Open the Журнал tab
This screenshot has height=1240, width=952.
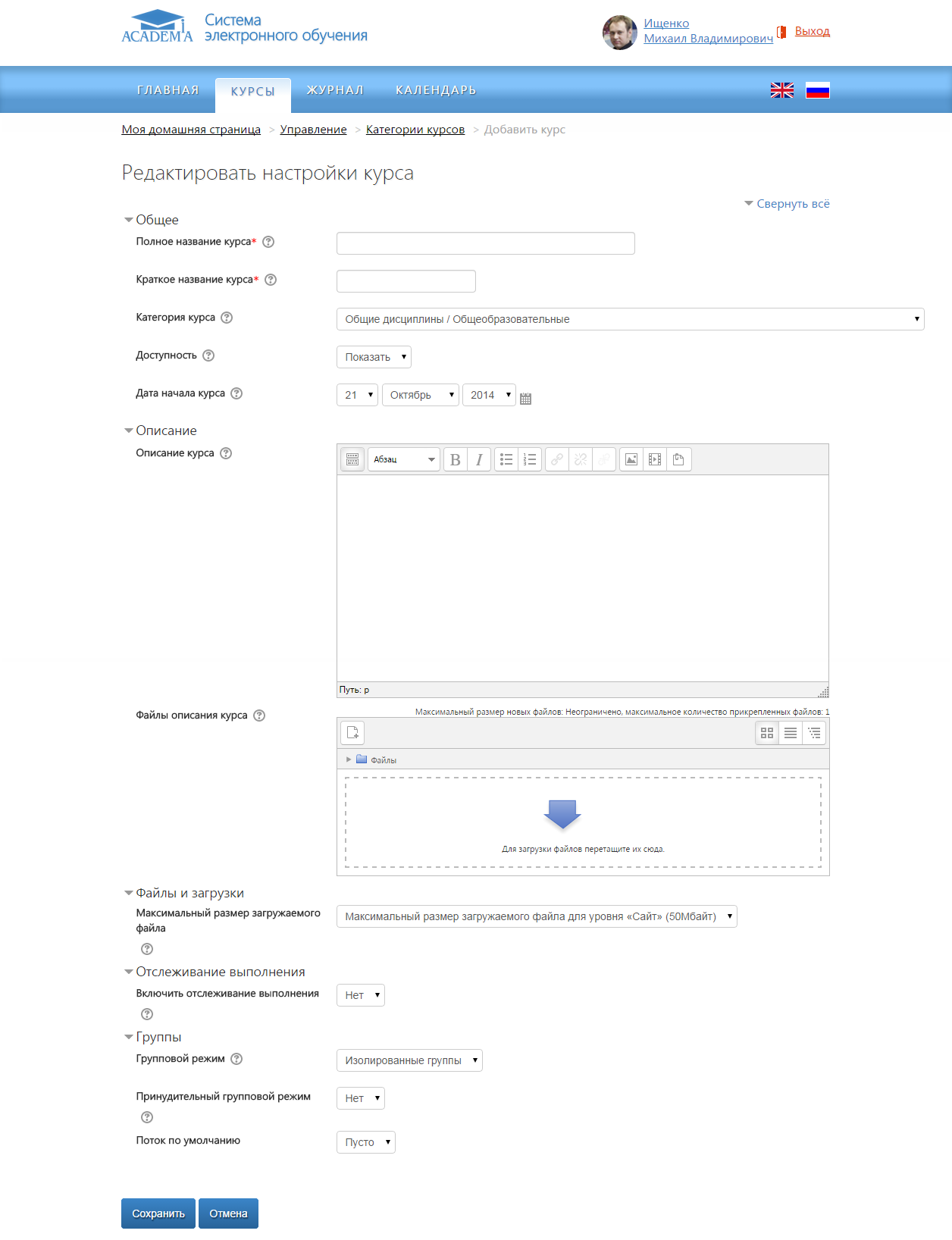[335, 90]
